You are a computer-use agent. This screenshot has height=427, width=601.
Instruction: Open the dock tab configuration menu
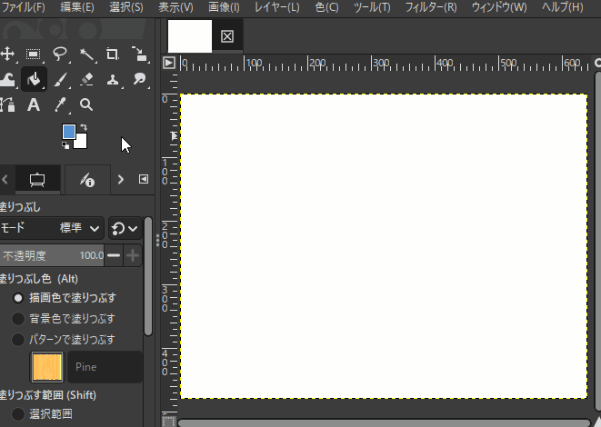pos(143,179)
